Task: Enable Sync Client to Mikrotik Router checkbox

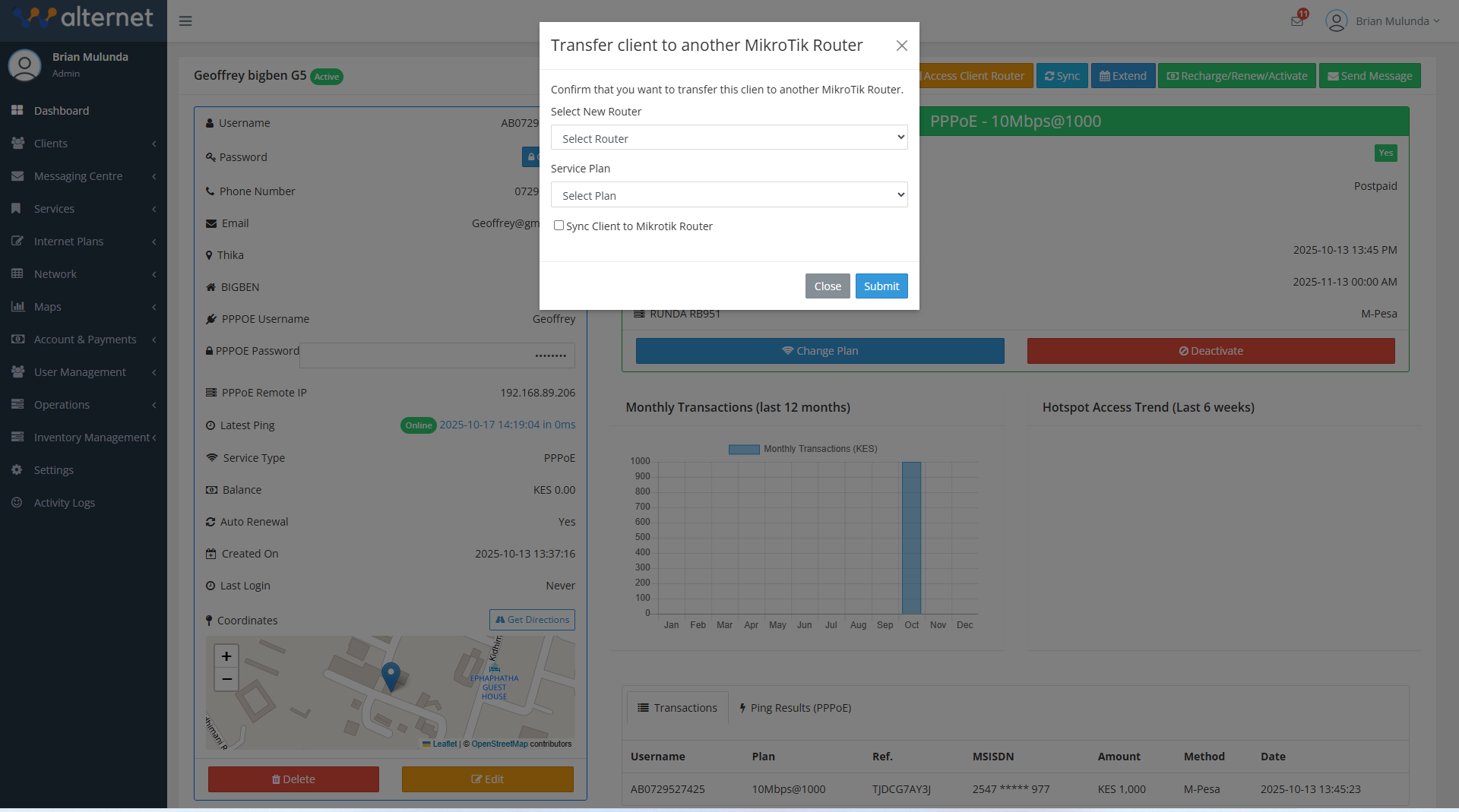Action: [x=559, y=226]
